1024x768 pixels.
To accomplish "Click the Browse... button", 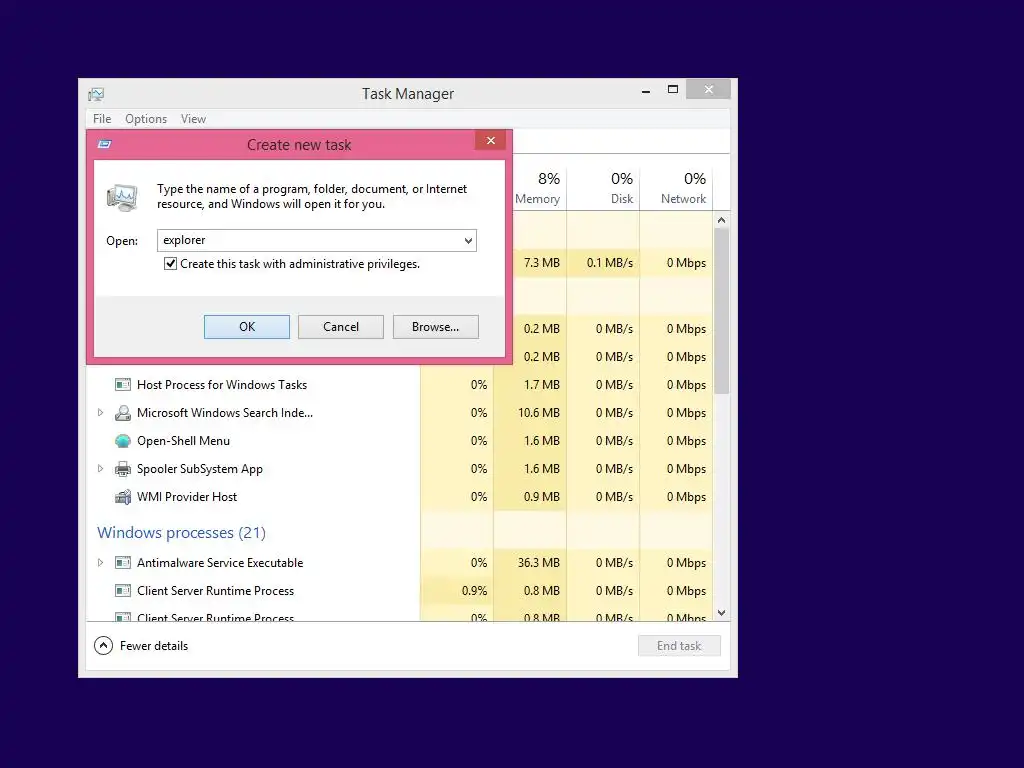I will (436, 327).
